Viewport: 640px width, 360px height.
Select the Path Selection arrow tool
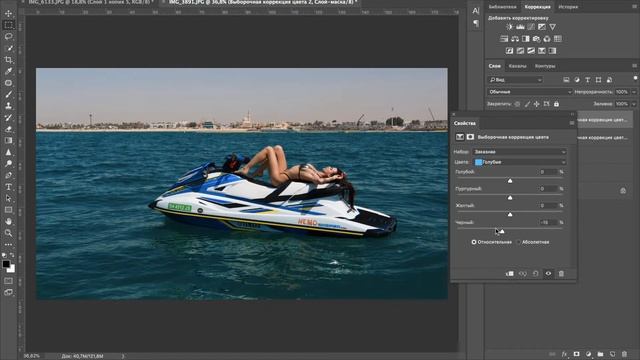coord(8,198)
